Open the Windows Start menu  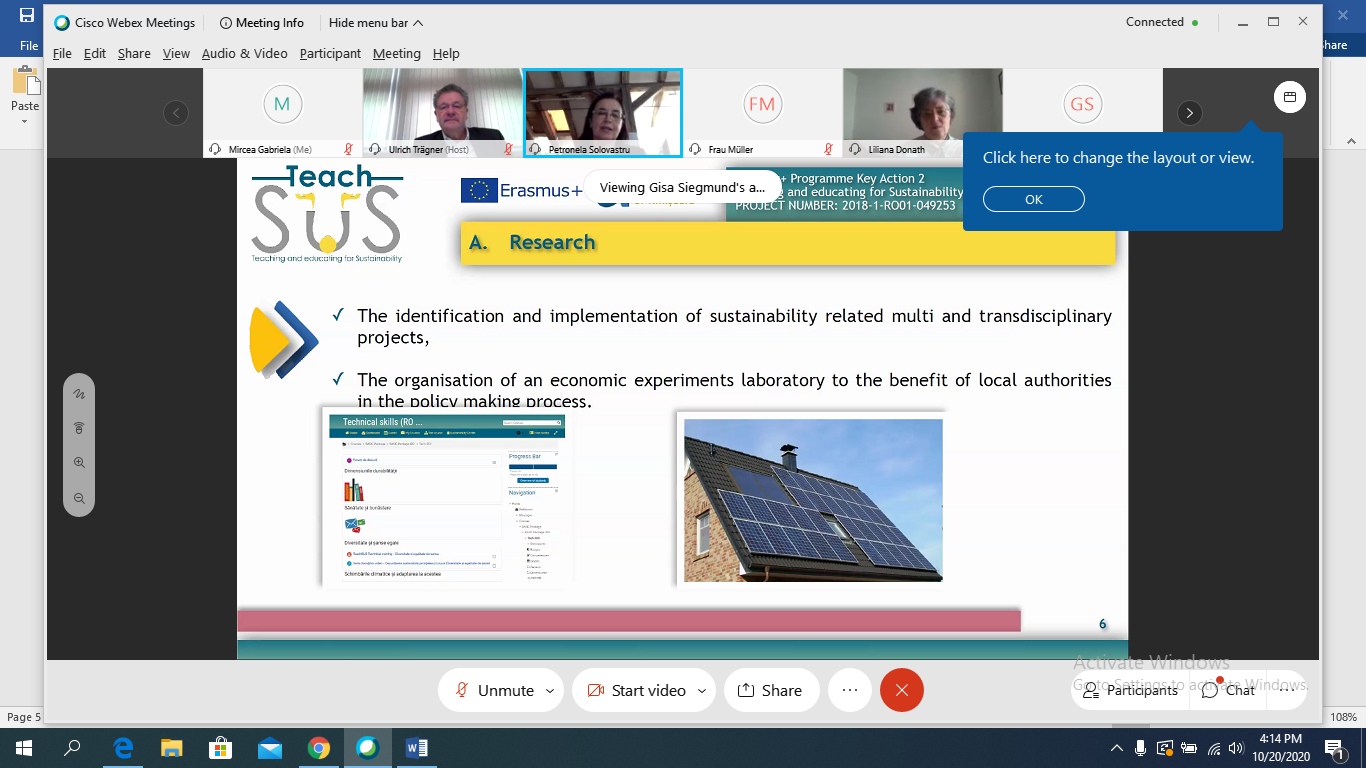coord(24,747)
